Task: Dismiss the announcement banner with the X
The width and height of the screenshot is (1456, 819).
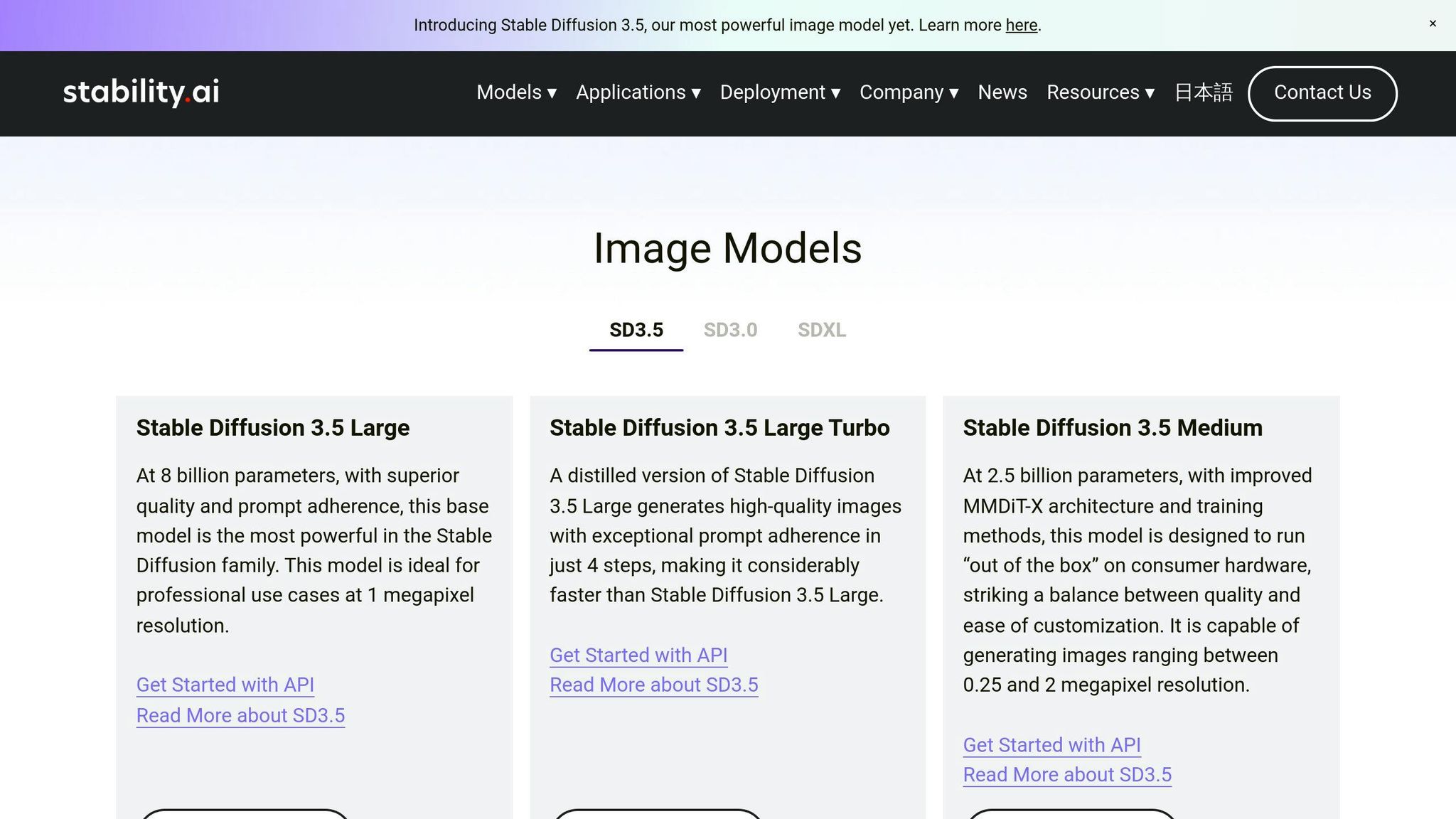Action: pyautogui.click(x=1433, y=24)
